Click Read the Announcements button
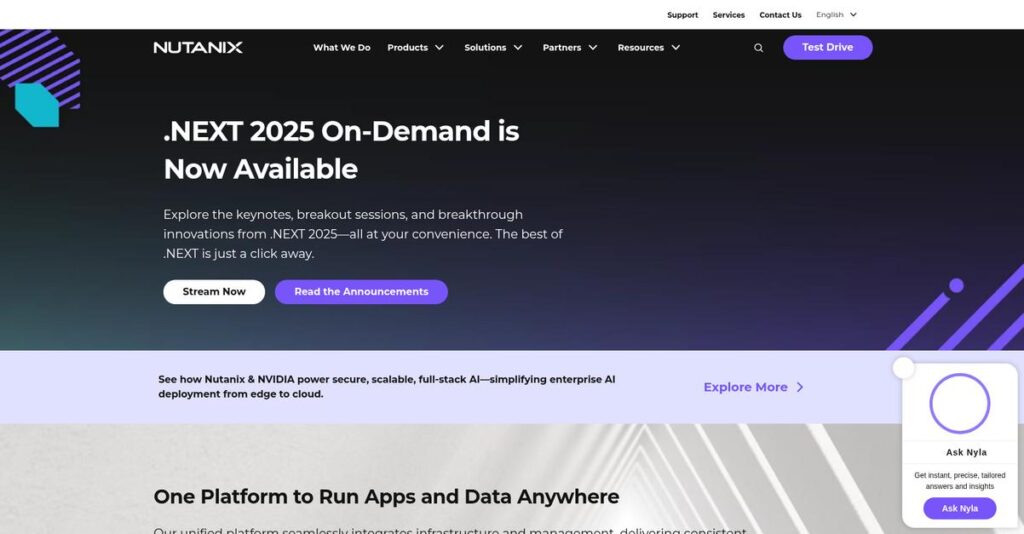 [361, 292]
